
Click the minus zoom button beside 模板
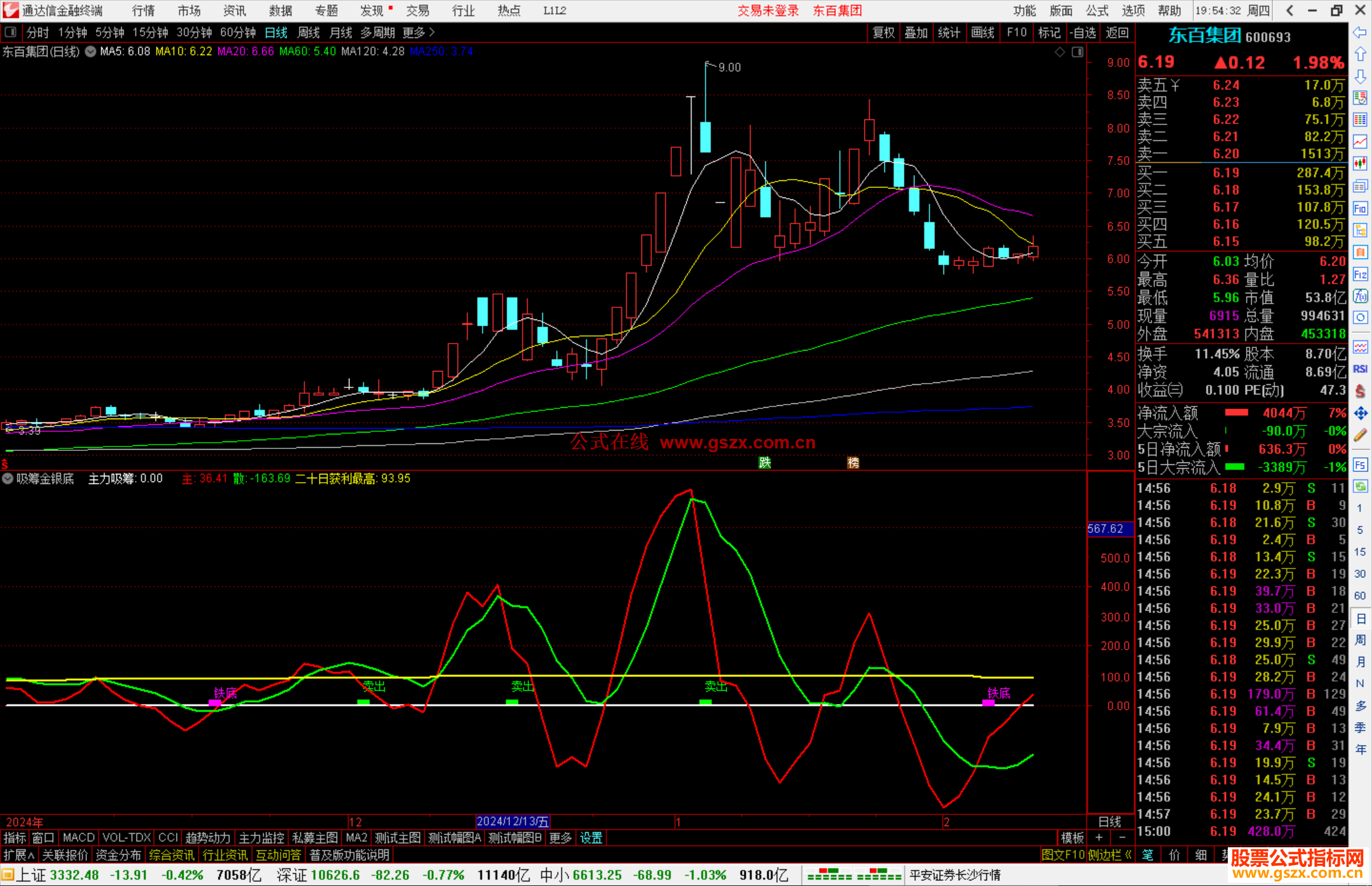(1122, 838)
